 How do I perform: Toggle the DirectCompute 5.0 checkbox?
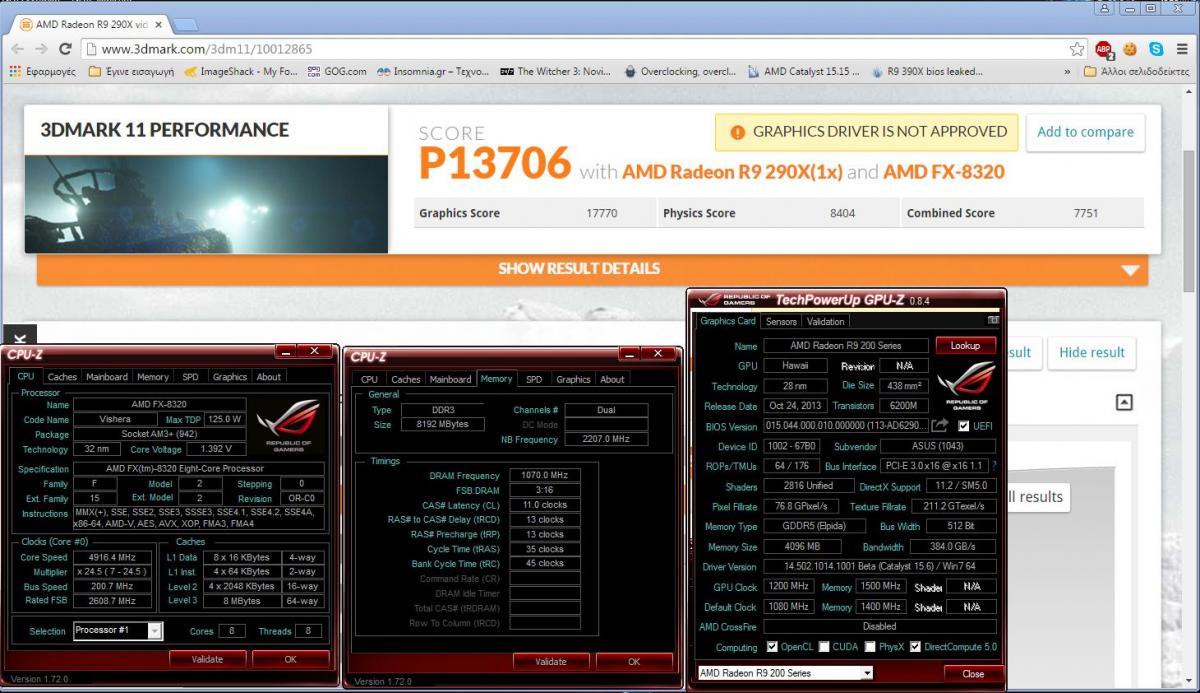pos(916,647)
